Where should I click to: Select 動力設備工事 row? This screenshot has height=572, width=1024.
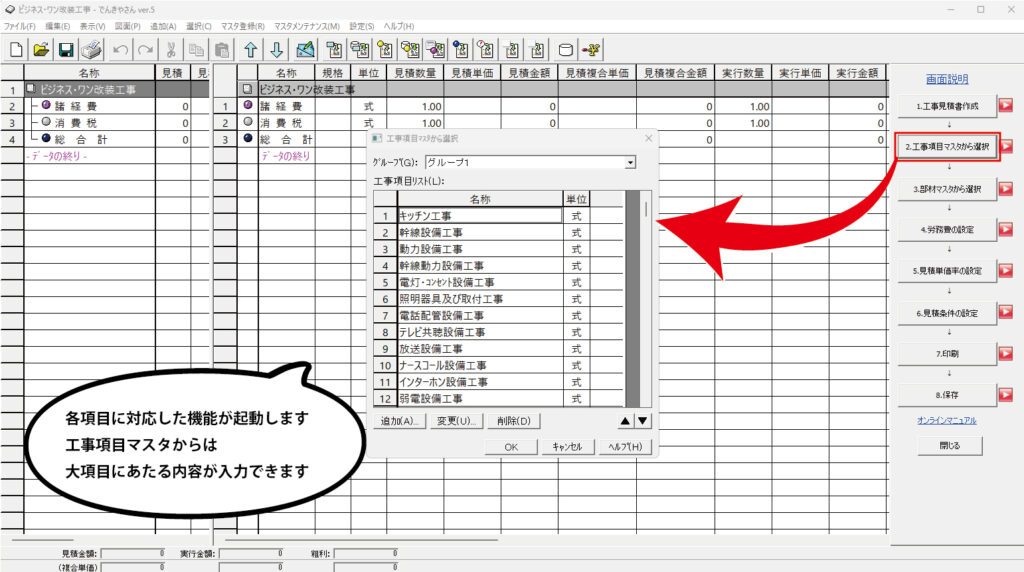[480, 249]
